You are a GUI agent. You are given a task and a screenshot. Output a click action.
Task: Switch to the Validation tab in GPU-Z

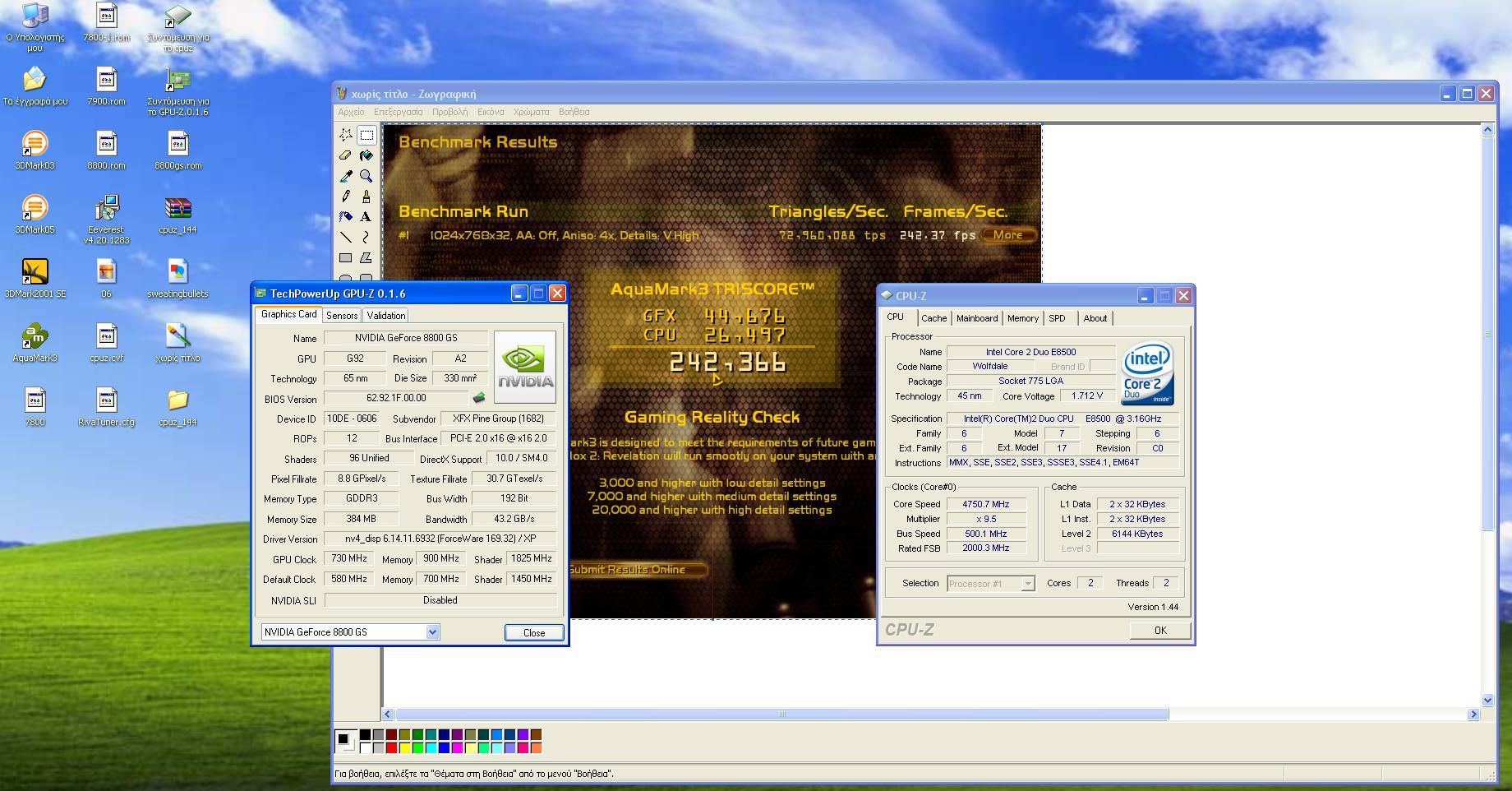tap(386, 316)
